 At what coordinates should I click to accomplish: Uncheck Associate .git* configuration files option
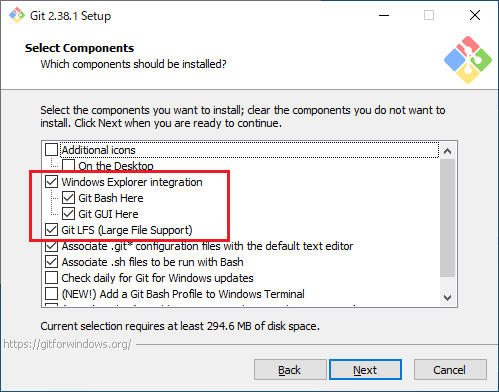pos(51,246)
